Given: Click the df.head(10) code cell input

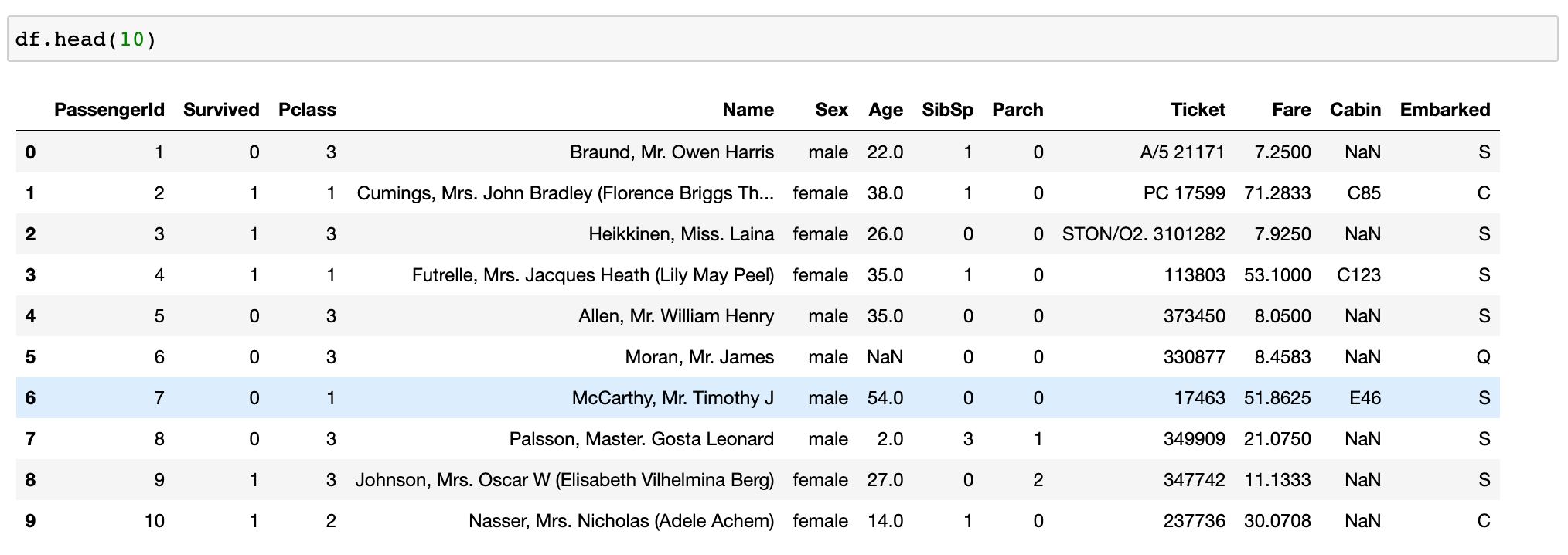Looking at the screenshot, I should [x=781, y=39].
